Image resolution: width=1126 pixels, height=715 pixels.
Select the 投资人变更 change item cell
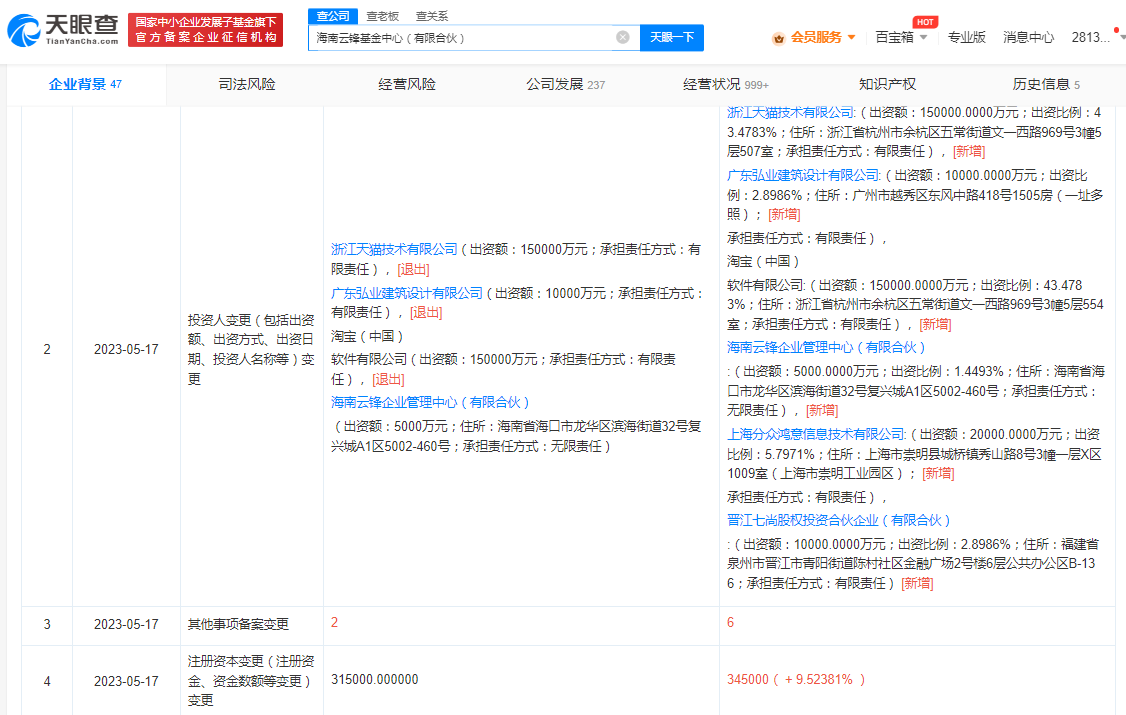click(251, 350)
